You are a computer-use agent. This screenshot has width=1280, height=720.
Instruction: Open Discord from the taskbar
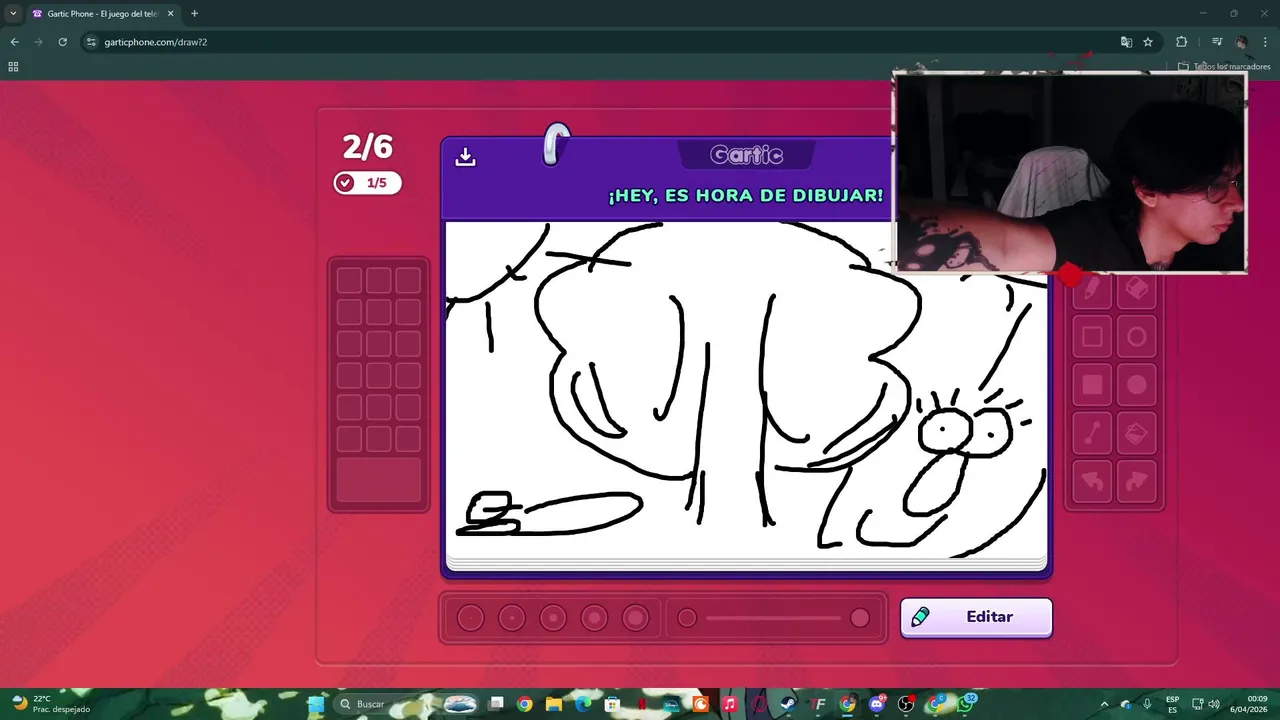pos(877,704)
